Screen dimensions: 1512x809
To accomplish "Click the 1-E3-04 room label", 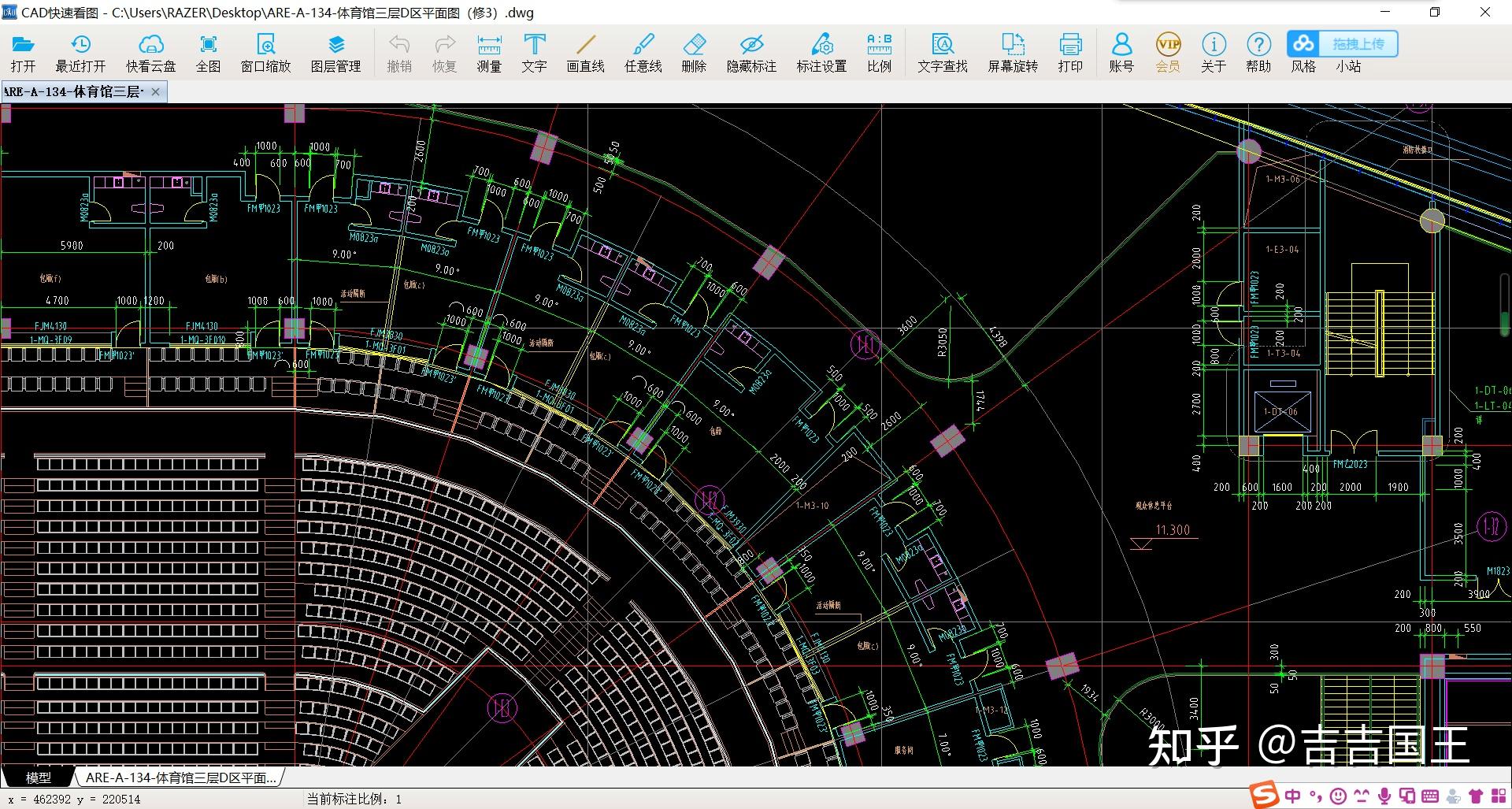I will (1282, 250).
